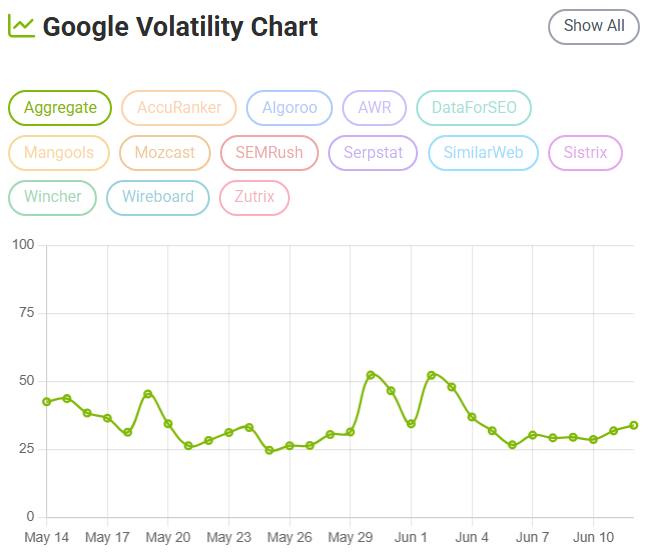
Task: Click the Show All button
Action: [x=594, y=27]
